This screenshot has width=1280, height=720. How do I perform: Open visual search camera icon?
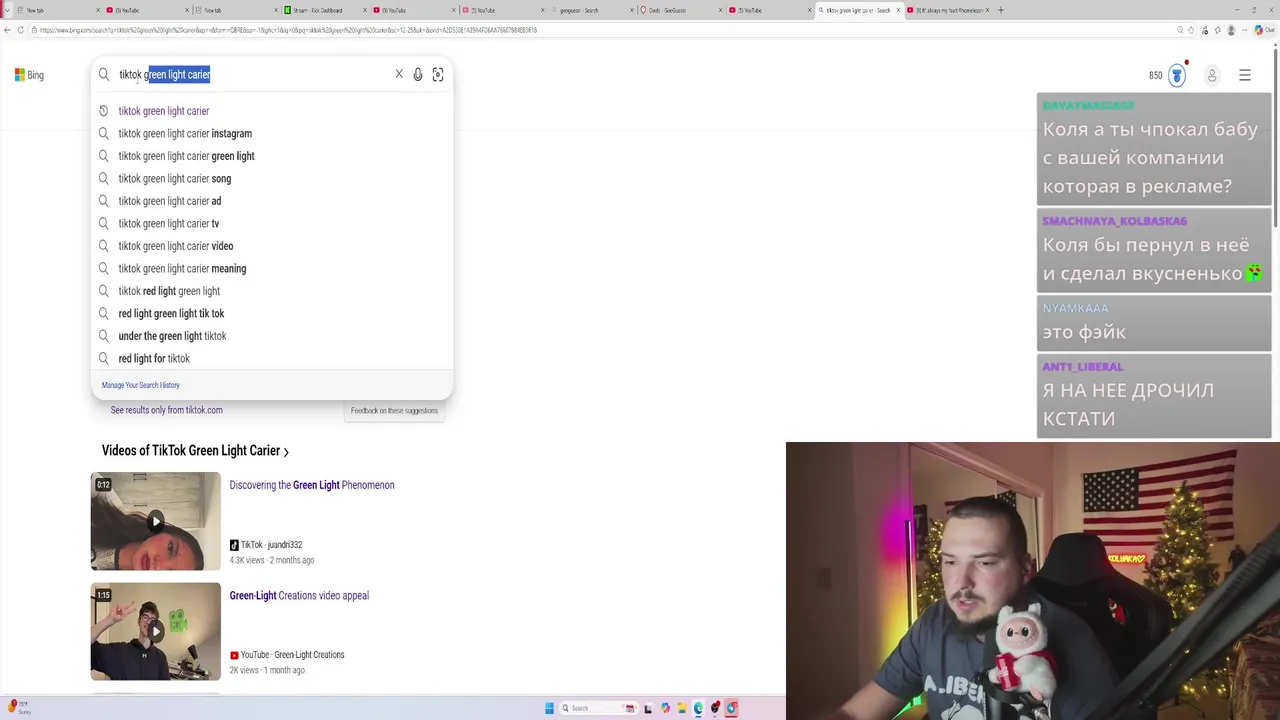(x=438, y=74)
